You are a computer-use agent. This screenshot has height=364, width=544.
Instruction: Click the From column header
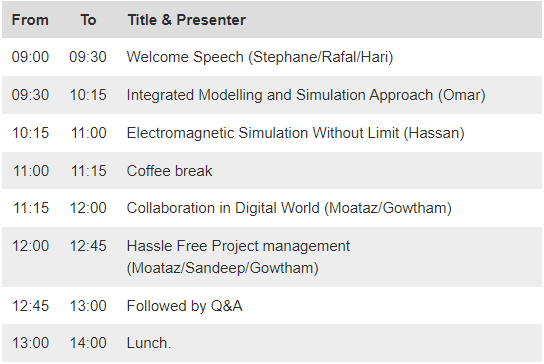click(30, 20)
